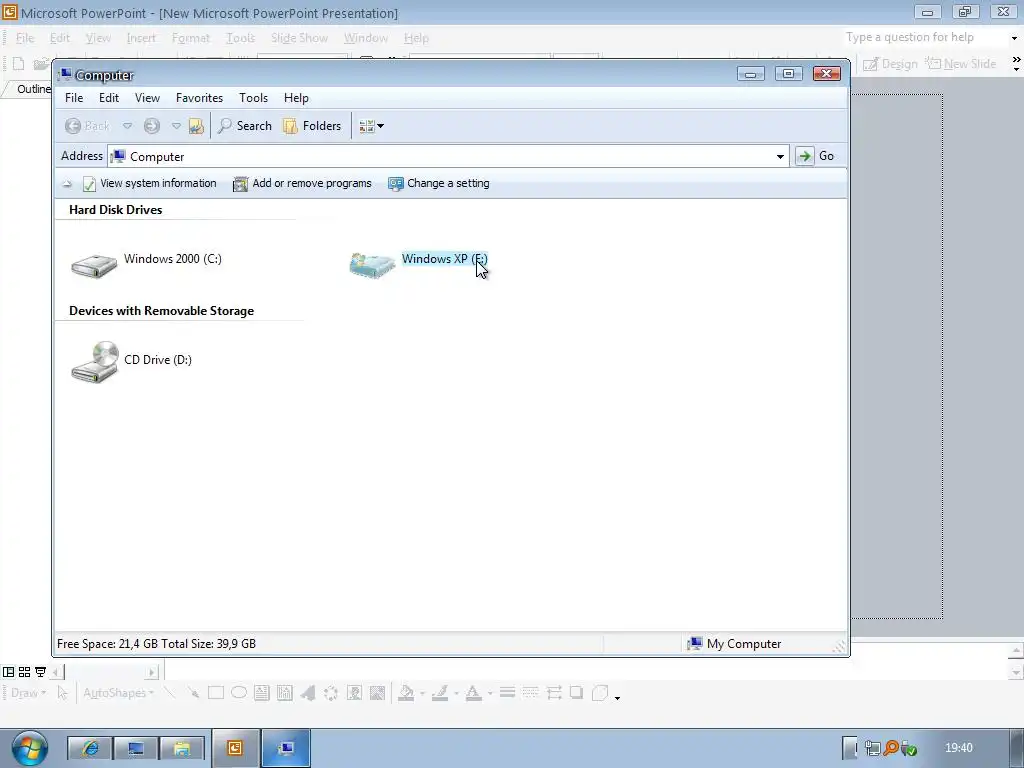The height and width of the screenshot is (768, 1024).
Task: Click the Back arrow in Computer window
Action: pyautogui.click(x=88, y=126)
